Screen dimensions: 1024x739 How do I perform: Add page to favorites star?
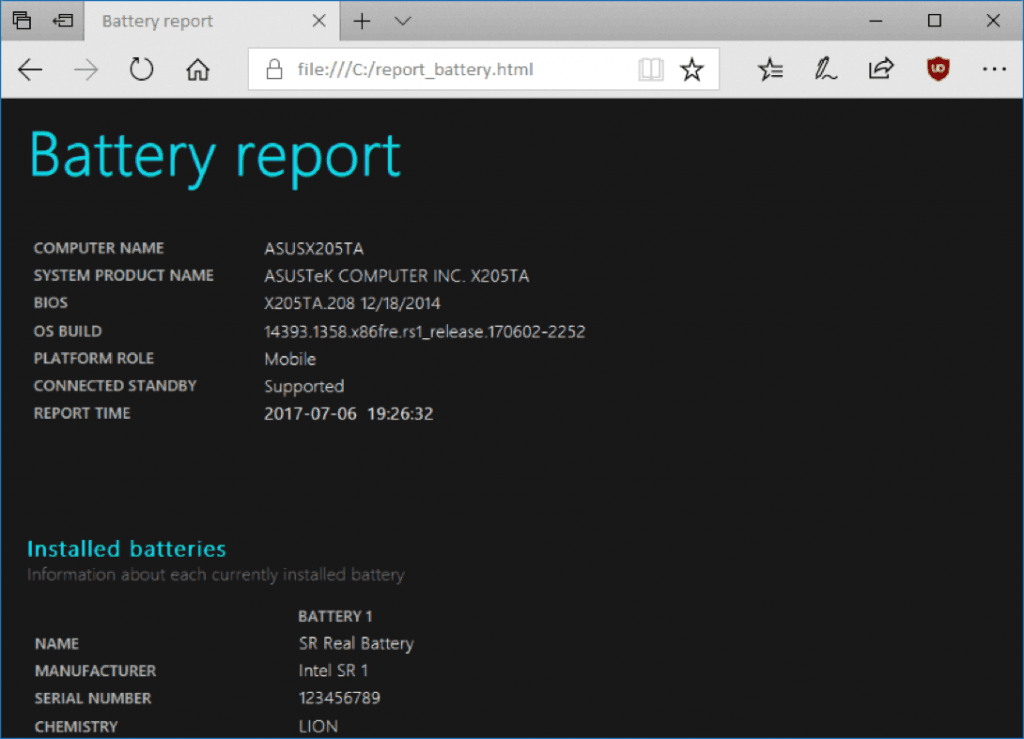click(691, 69)
